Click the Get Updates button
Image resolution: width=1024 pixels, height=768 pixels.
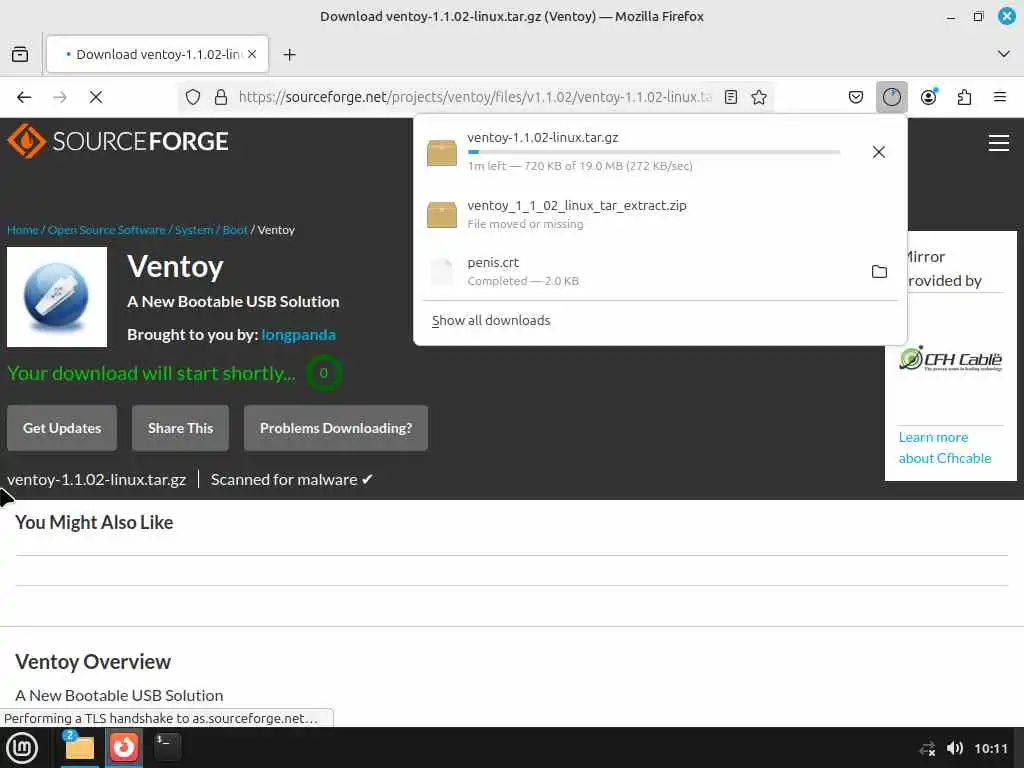[x=62, y=428]
